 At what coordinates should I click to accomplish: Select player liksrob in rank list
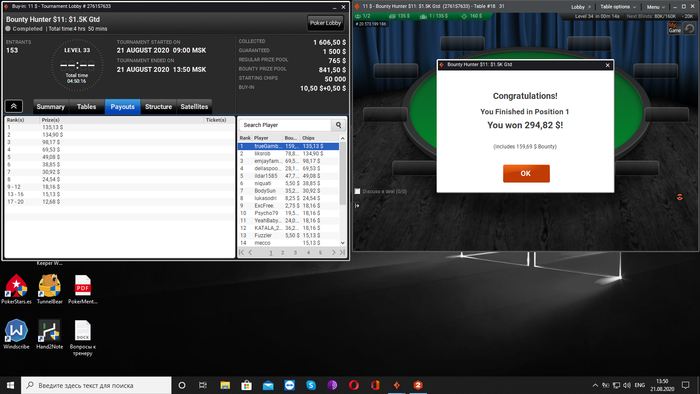click(x=289, y=153)
